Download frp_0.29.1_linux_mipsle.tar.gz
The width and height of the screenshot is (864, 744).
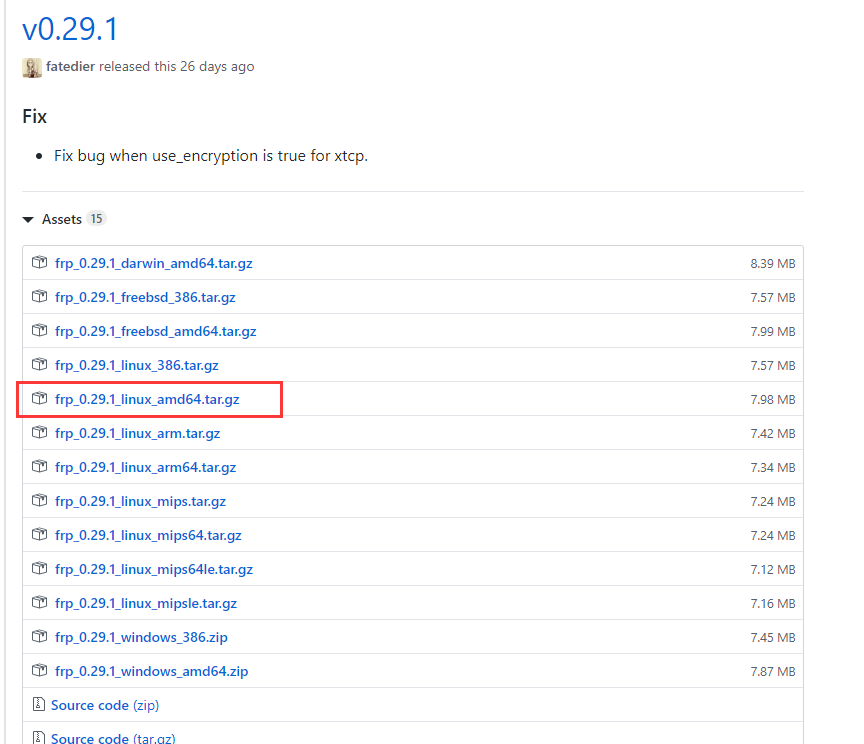(x=146, y=603)
